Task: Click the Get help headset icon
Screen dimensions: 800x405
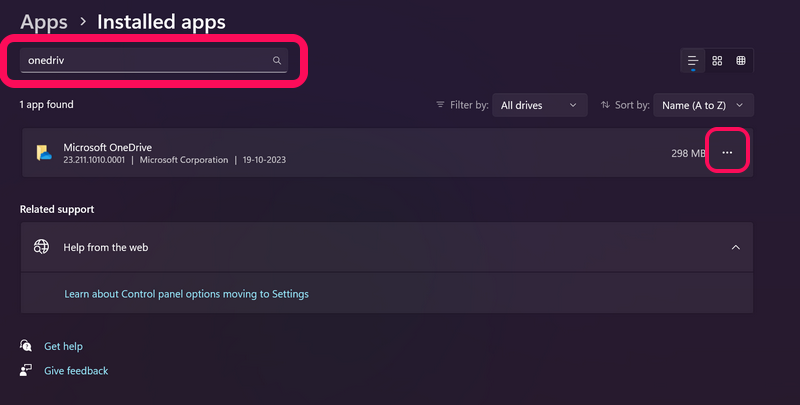Action: 26,346
